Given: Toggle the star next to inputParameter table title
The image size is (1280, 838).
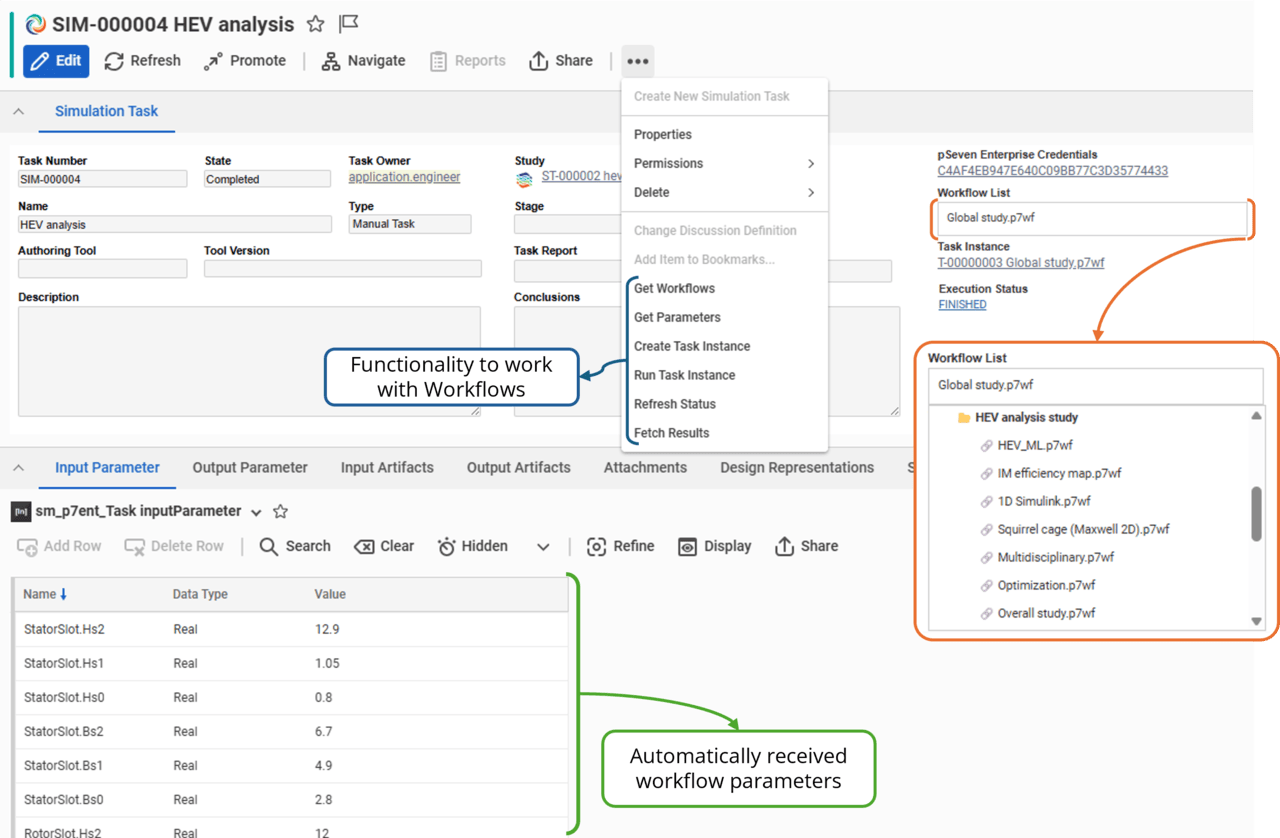Looking at the screenshot, I should pyautogui.click(x=280, y=511).
